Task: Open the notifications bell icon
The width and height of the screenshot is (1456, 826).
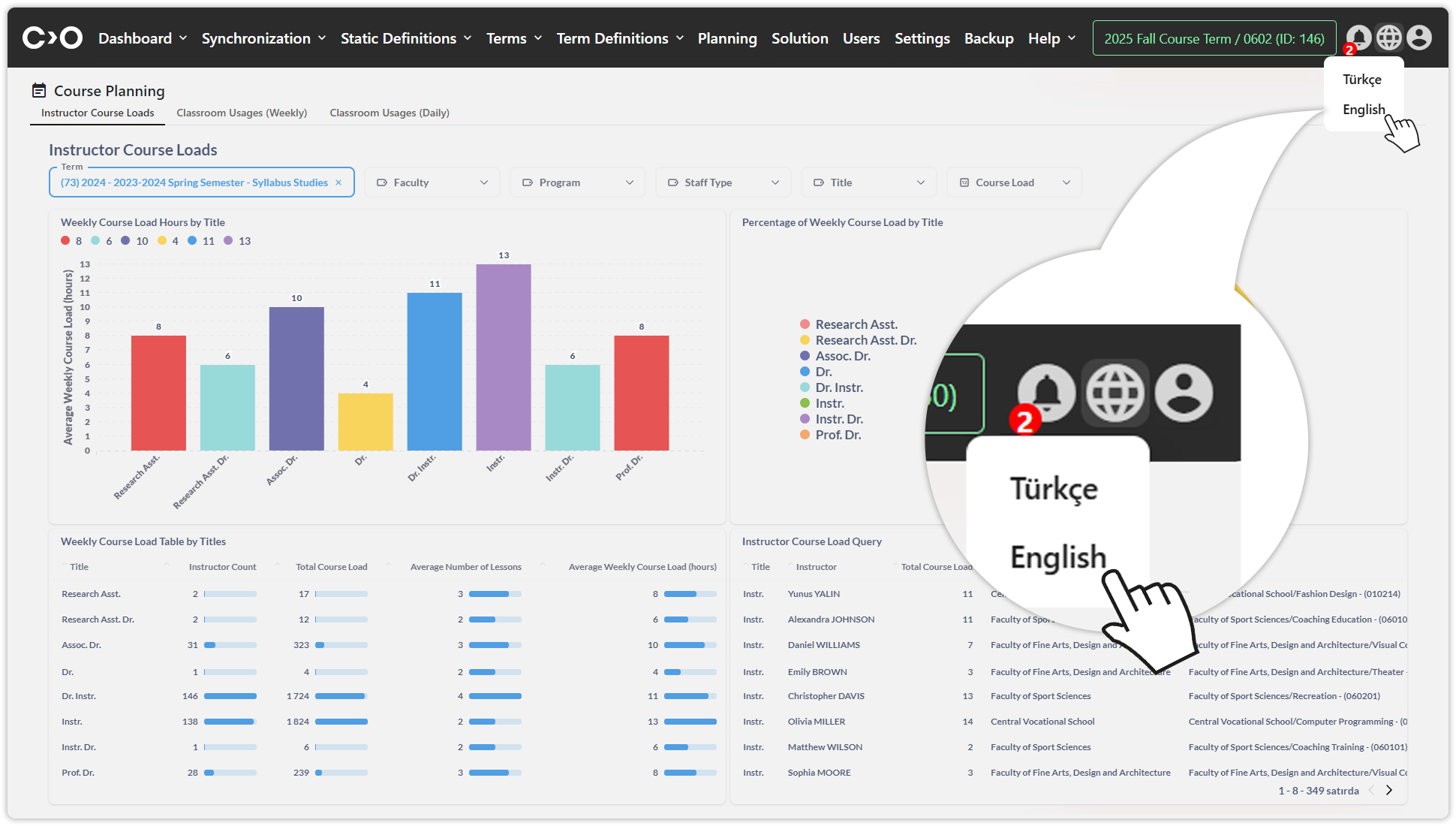Action: [x=1358, y=38]
